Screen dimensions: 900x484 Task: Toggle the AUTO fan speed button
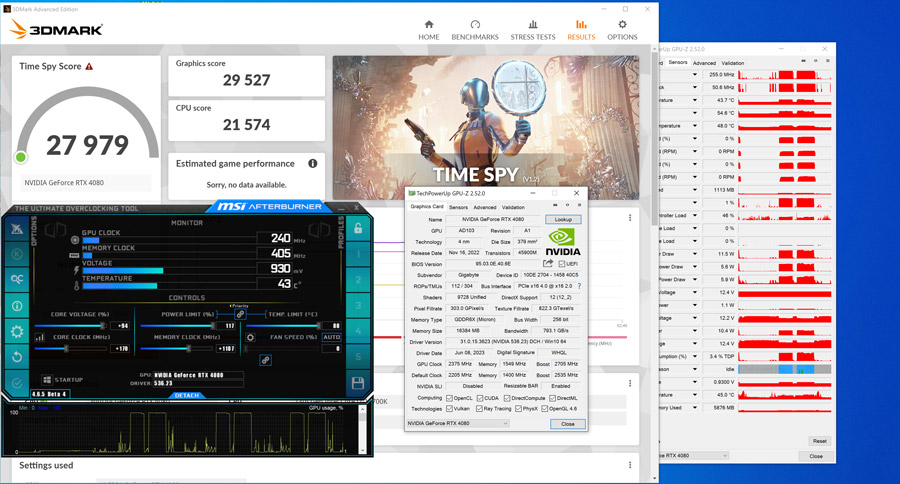[332, 337]
